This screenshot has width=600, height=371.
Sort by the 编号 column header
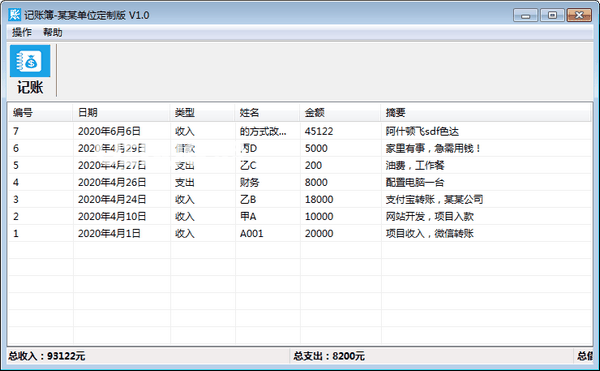pos(40,112)
